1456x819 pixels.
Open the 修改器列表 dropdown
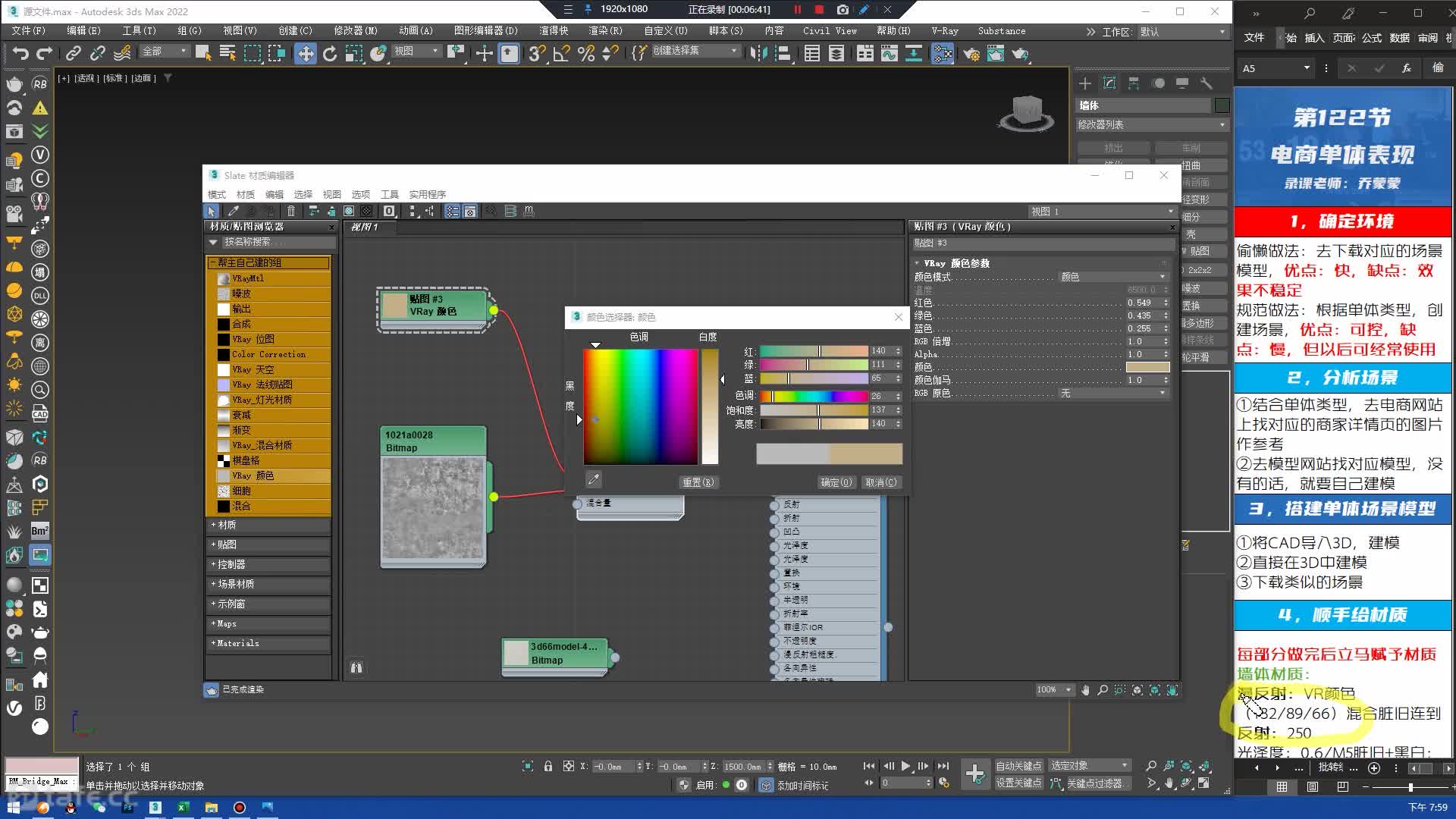tap(1152, 124)
